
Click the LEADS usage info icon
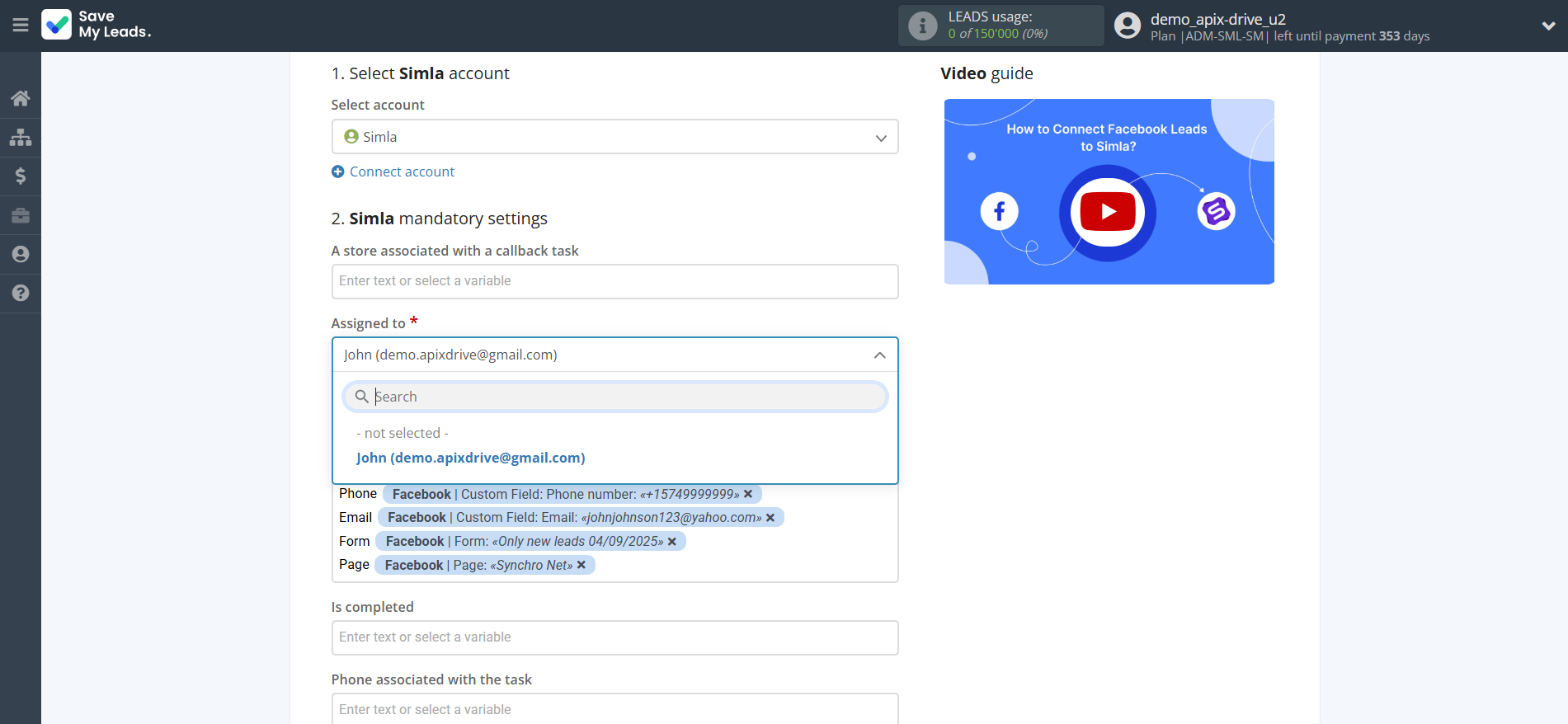[922, 26]
